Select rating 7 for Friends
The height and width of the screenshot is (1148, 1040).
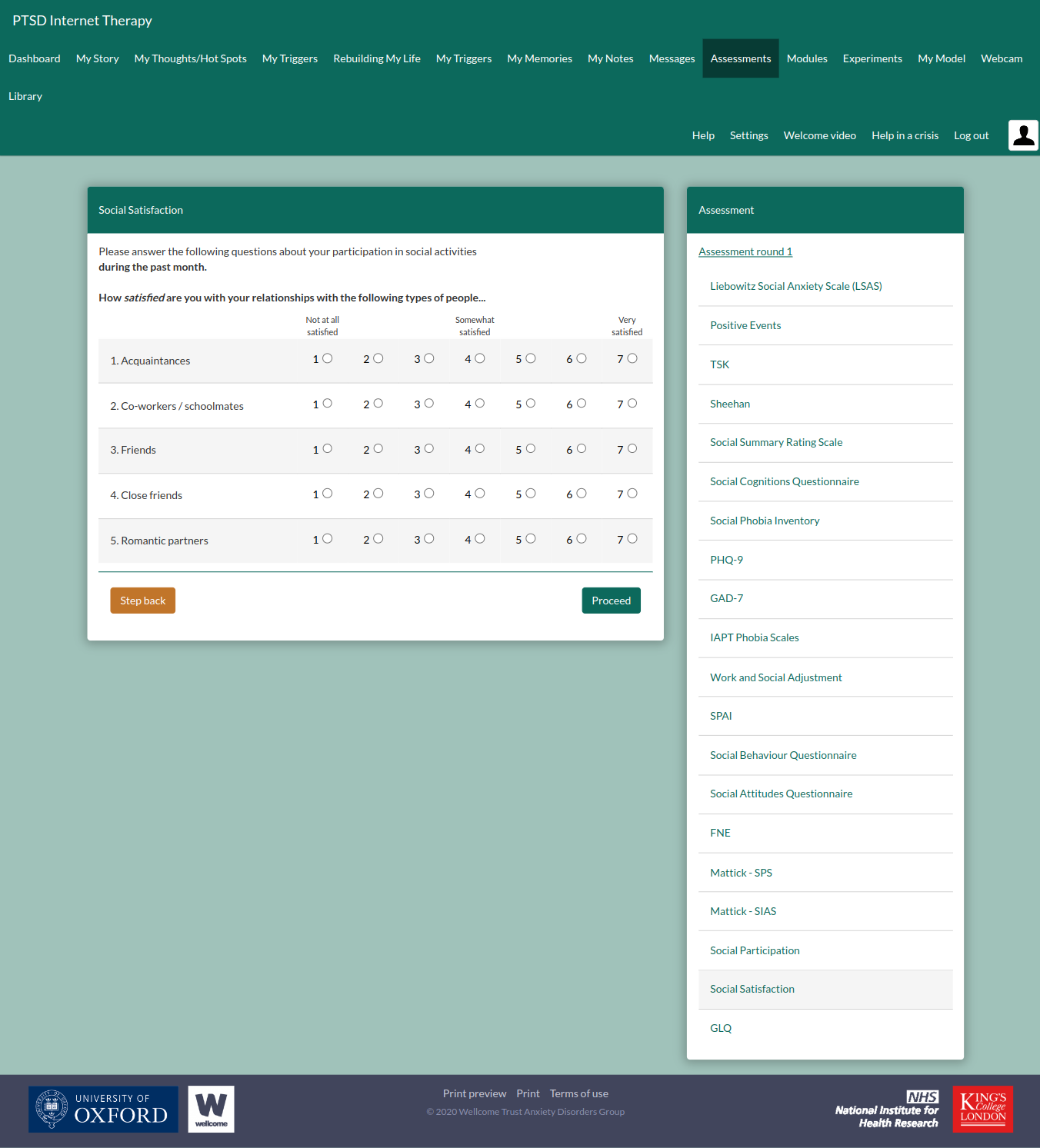(x=632, y=449)
